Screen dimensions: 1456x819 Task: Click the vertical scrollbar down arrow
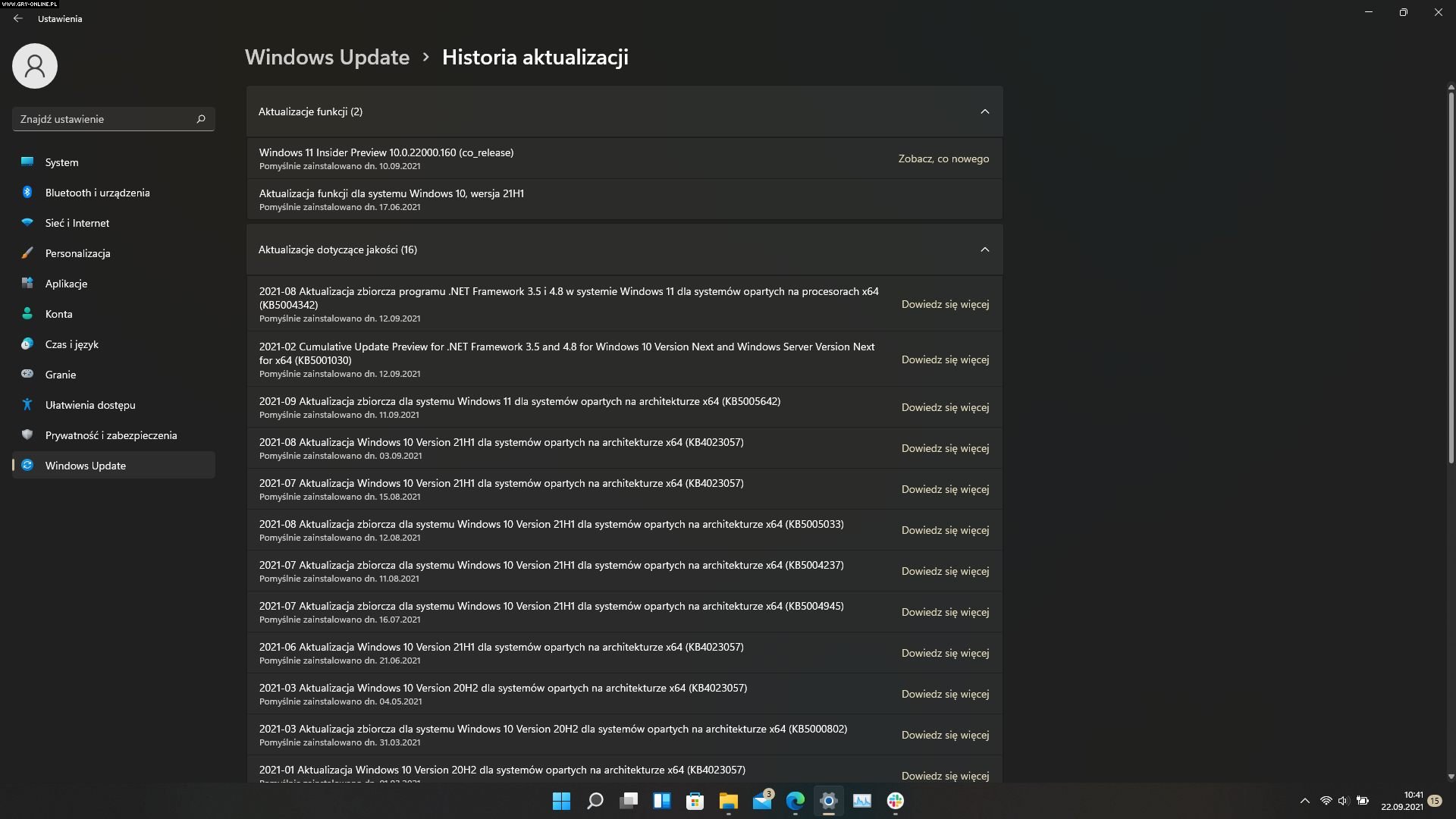1451,777
